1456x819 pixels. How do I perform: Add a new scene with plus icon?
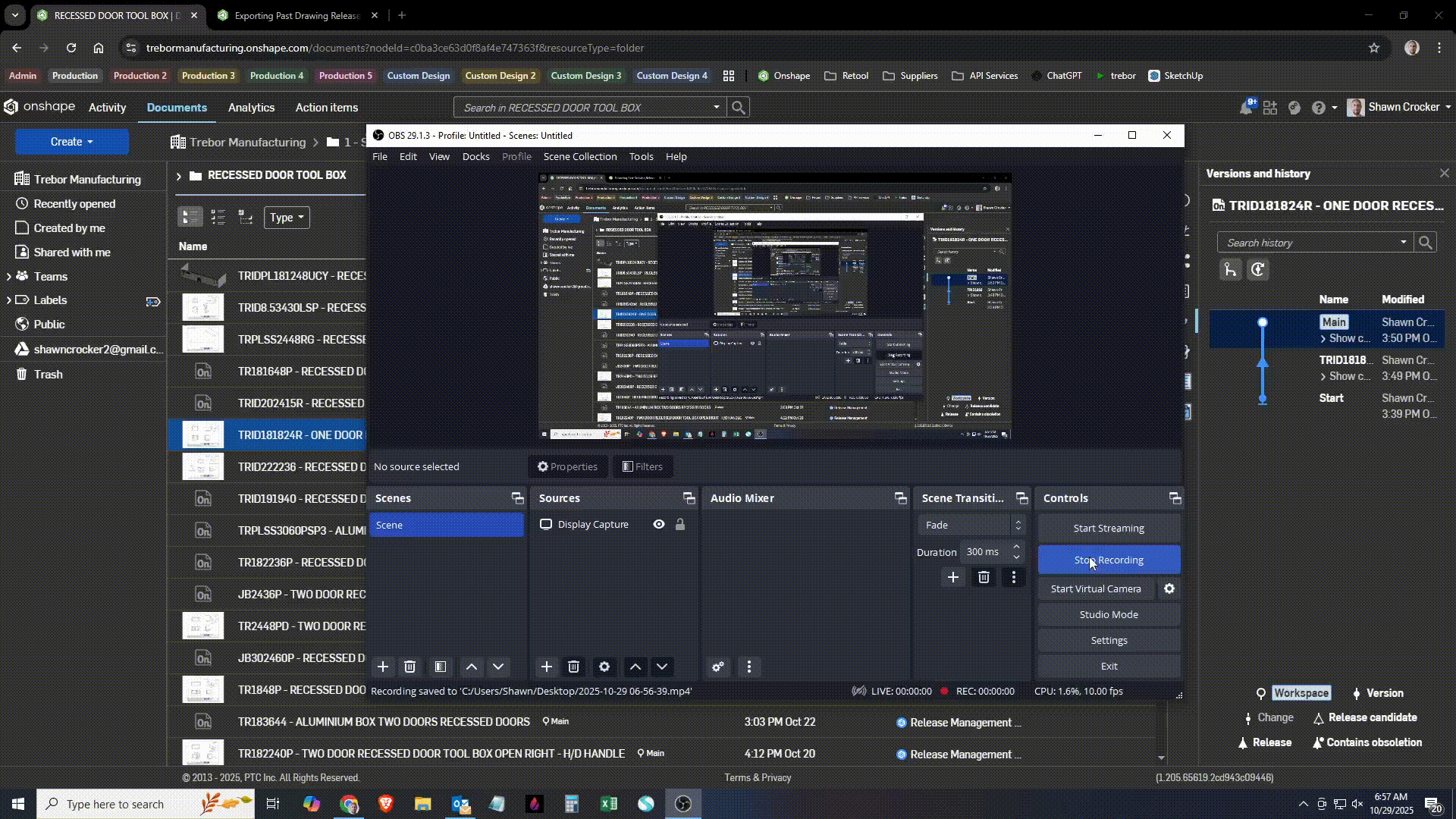coord(383,667)
